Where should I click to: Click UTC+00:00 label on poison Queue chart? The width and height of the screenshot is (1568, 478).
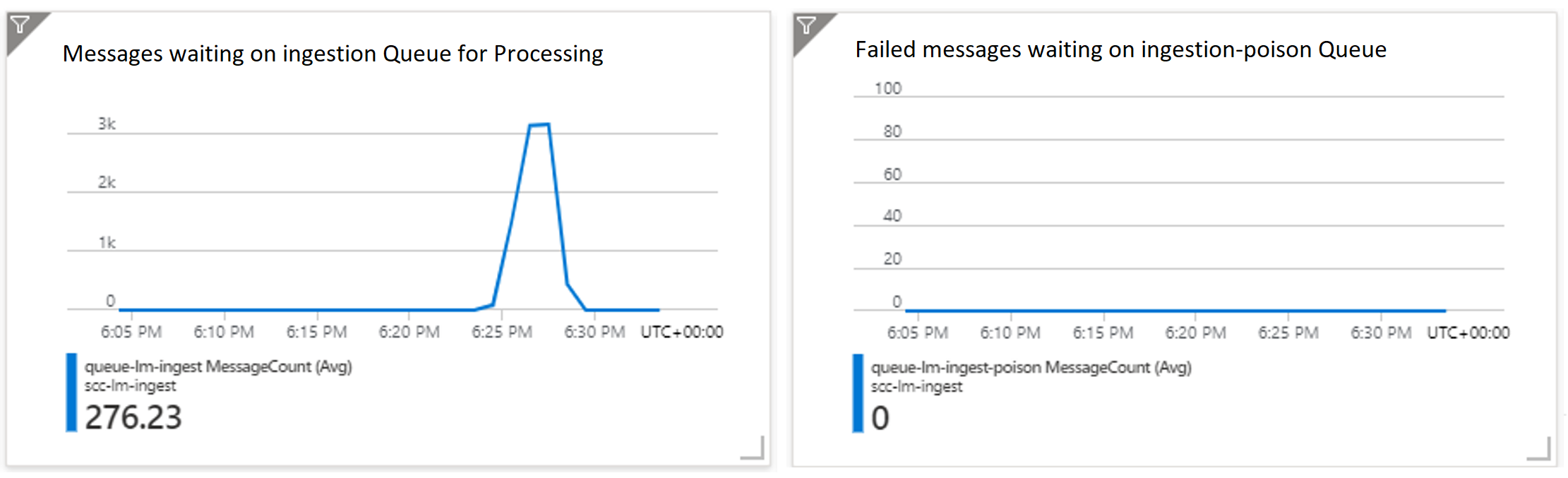(1468, 333)
